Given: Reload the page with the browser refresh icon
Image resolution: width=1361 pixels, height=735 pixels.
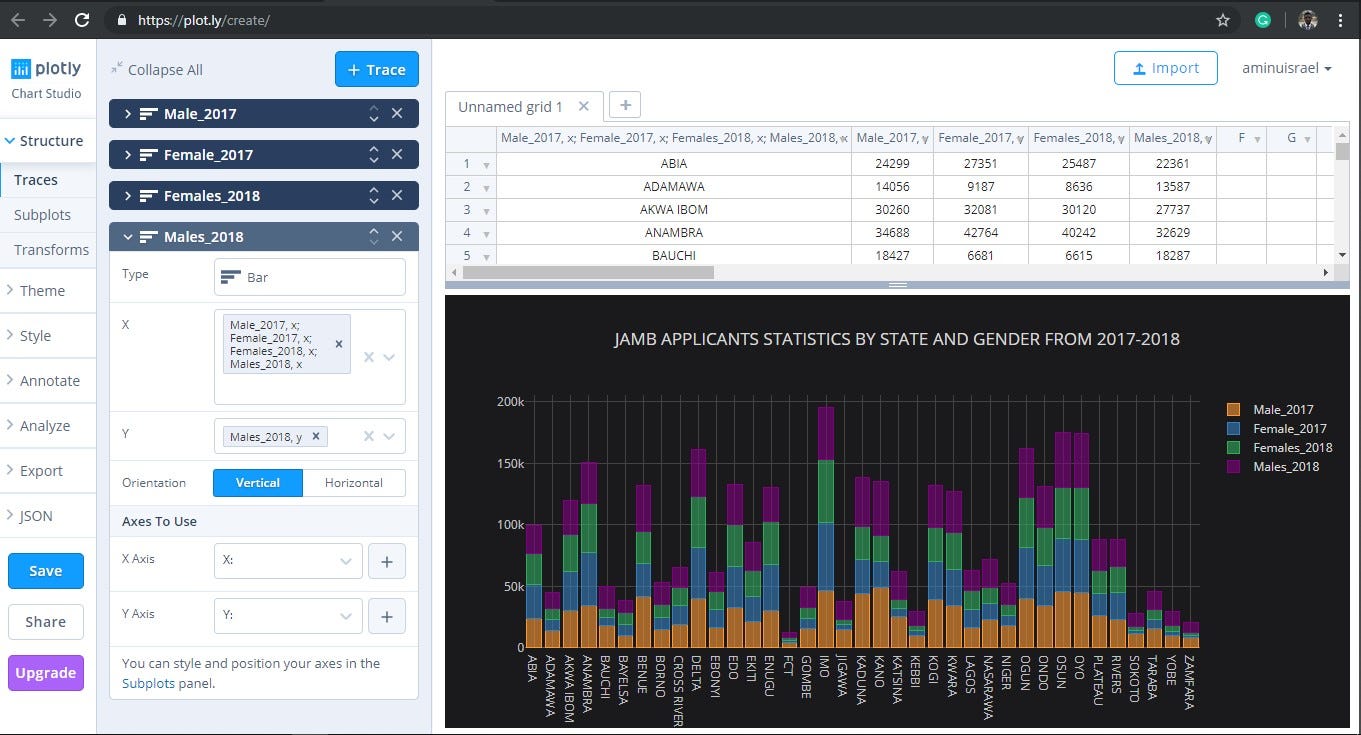Looking at the screenshot, I should [x=81, y=19].
